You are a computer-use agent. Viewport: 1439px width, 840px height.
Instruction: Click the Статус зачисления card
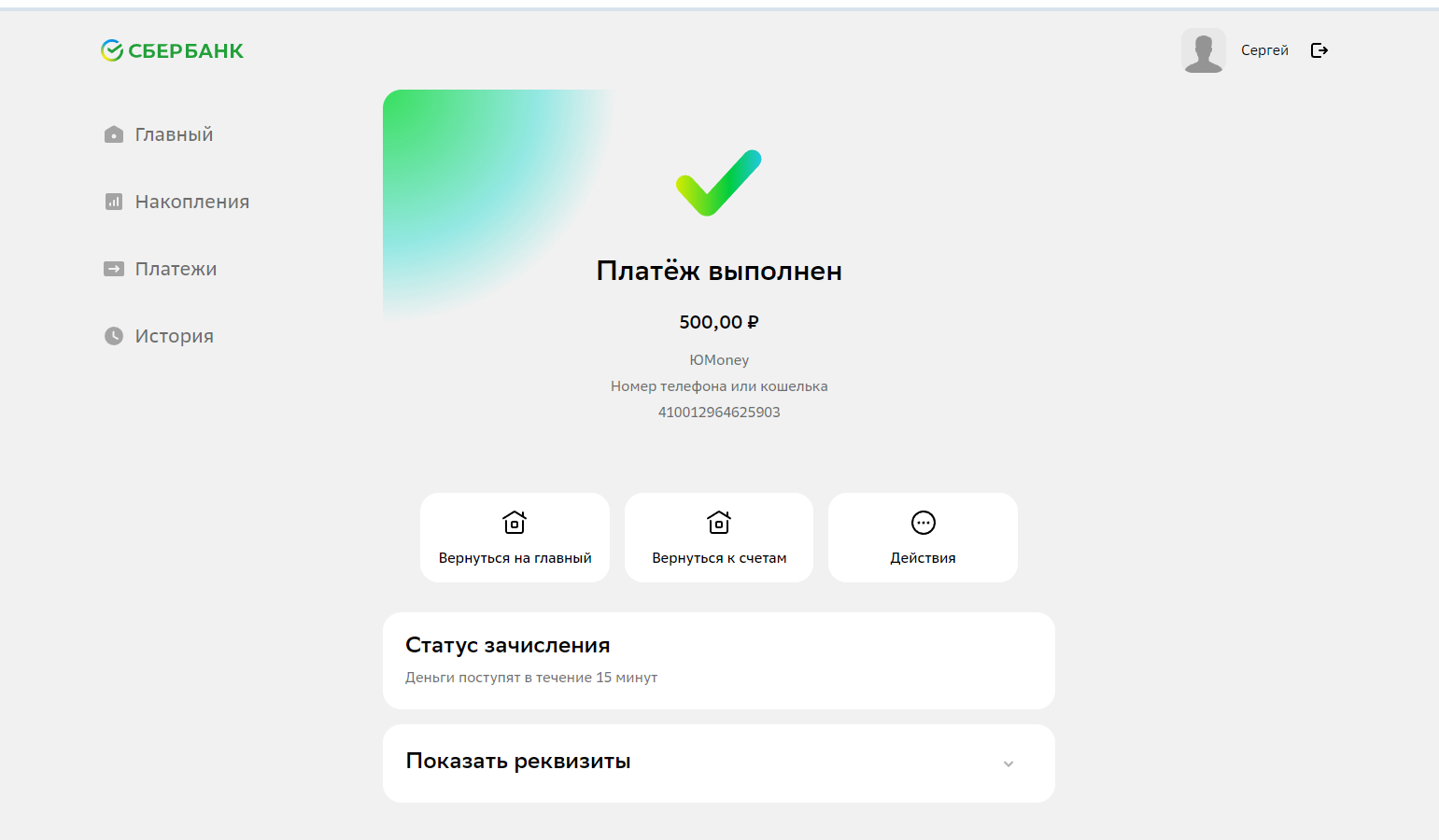coord(719,661)
